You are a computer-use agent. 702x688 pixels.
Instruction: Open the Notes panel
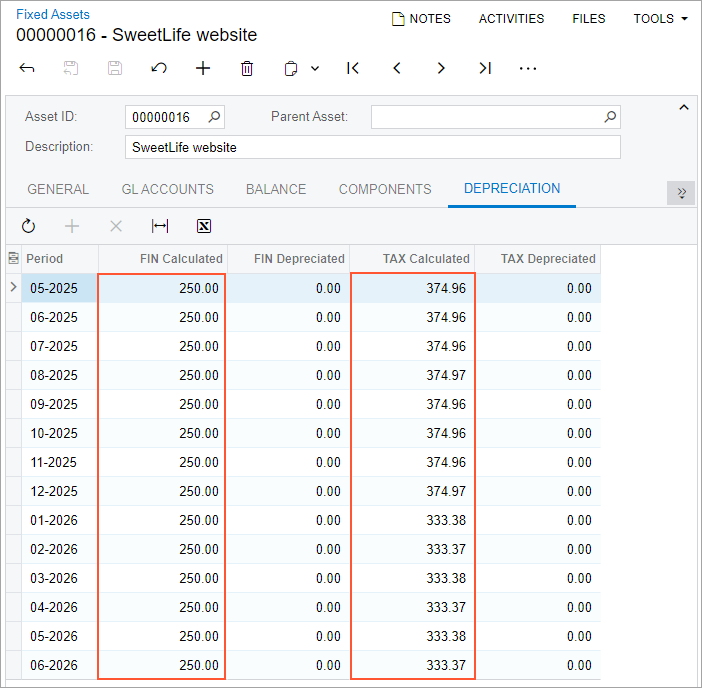421,19
